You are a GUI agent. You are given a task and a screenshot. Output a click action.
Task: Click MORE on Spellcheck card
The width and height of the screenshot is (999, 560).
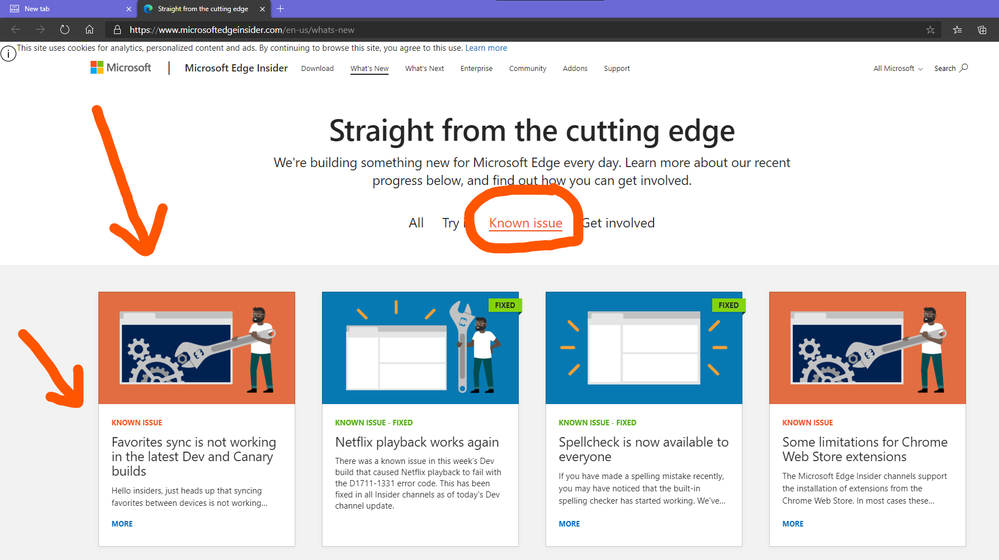pyautogui.click(x=570, y=524)
